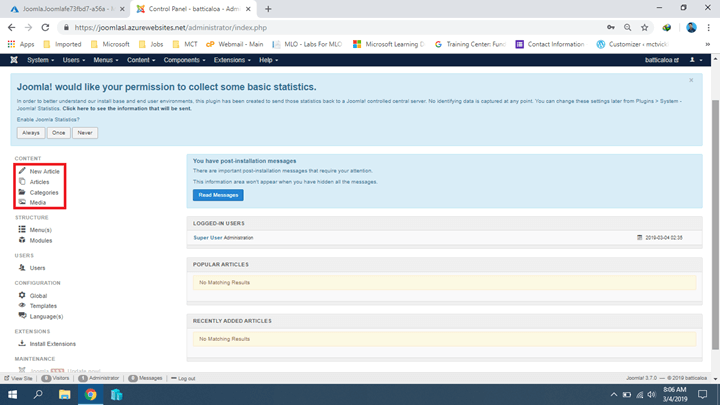Click the Read Messages button

(218, 195)
